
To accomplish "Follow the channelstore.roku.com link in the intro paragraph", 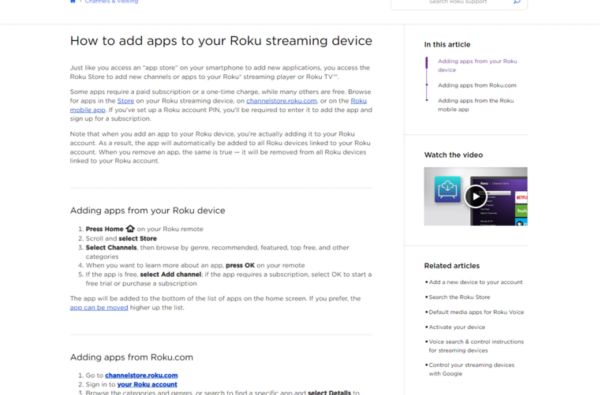I will point(282,101).
